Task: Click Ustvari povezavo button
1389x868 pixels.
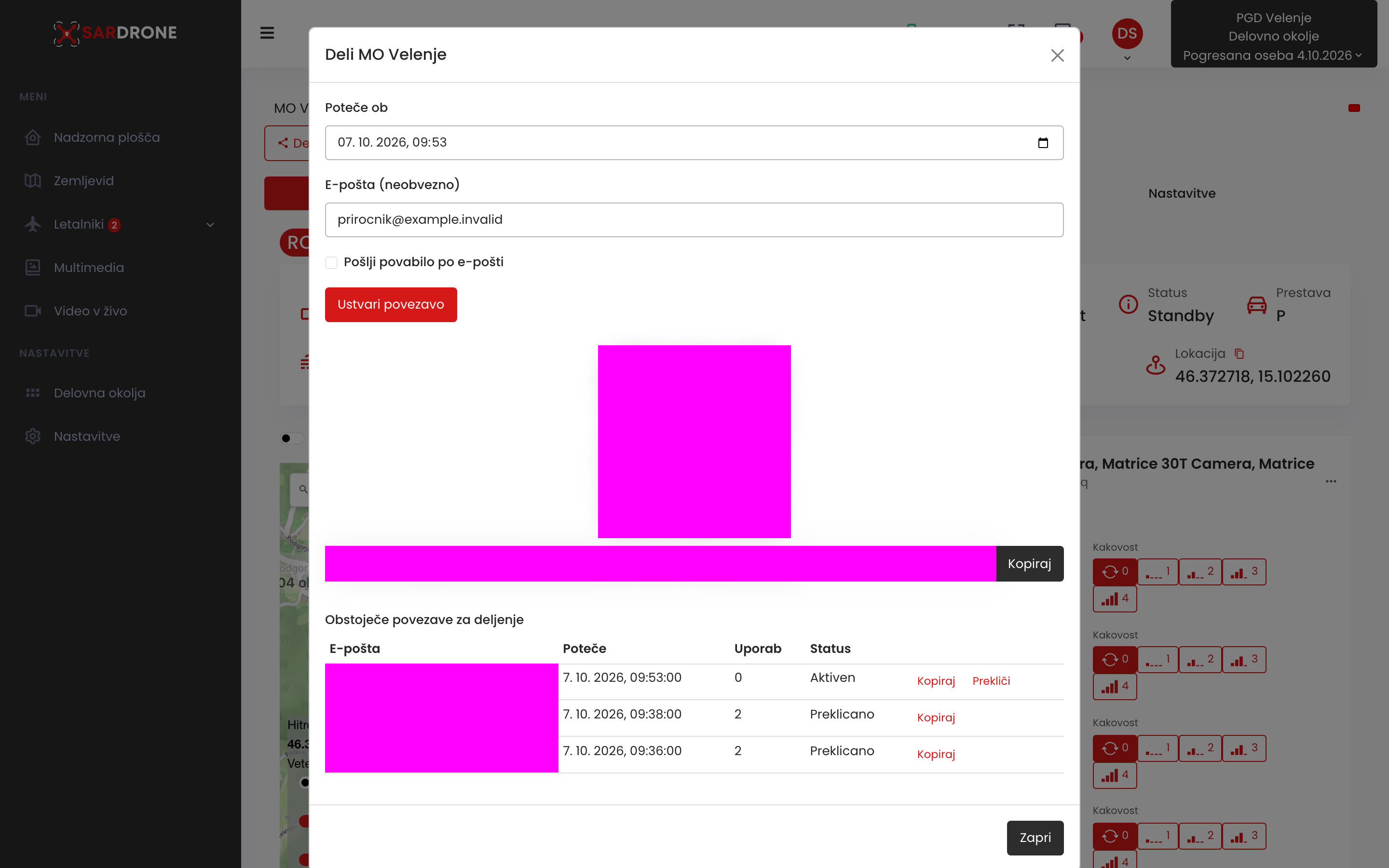Action: [391, 304]
